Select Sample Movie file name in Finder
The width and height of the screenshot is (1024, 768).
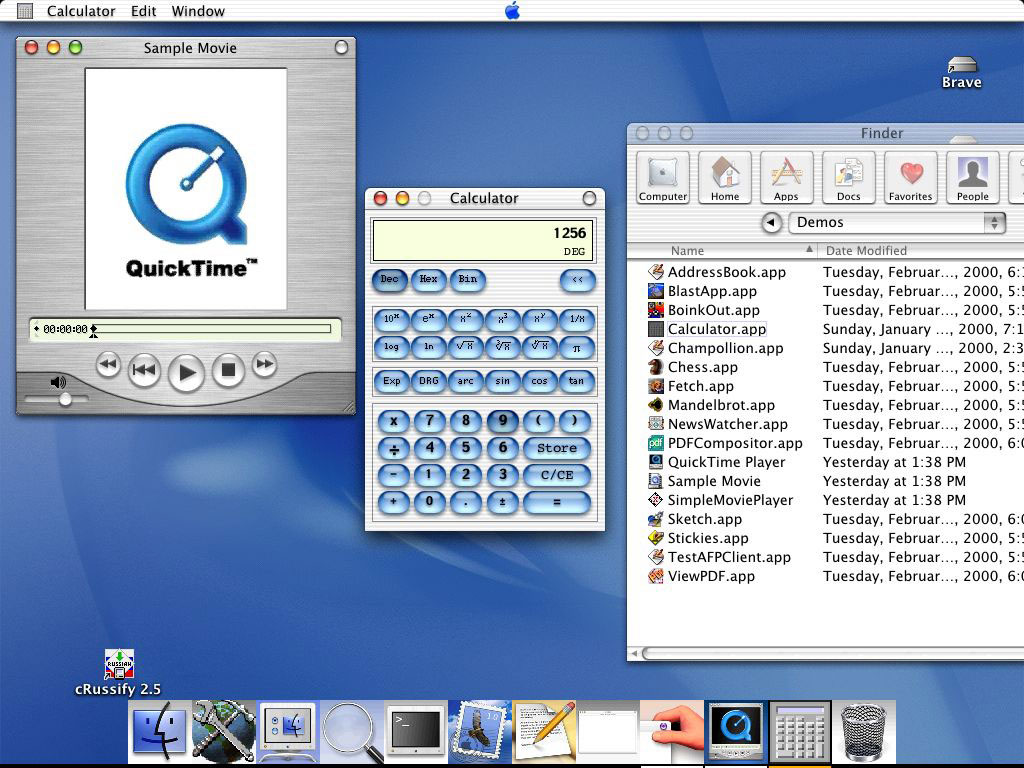(x=714, y=481)
